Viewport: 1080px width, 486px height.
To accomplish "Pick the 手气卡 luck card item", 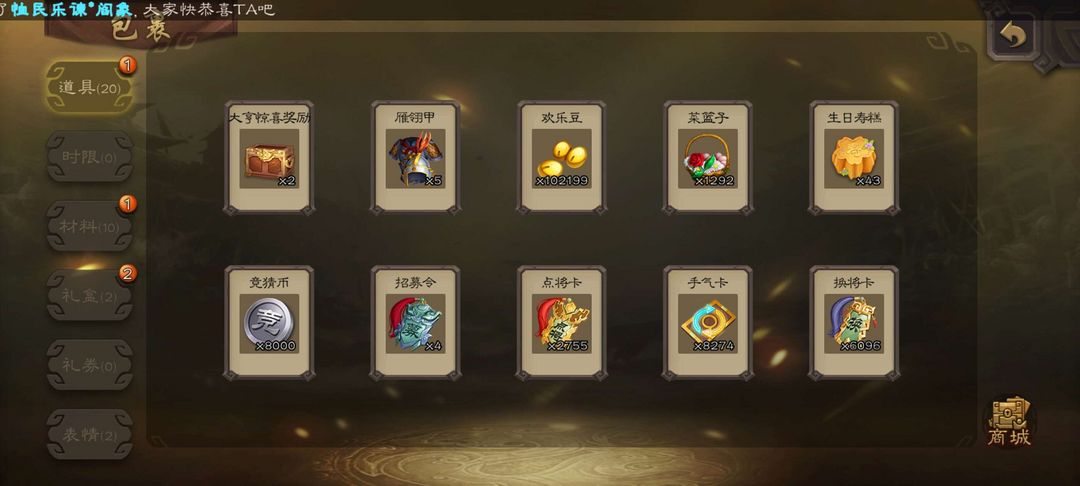I will click(707, 323).
